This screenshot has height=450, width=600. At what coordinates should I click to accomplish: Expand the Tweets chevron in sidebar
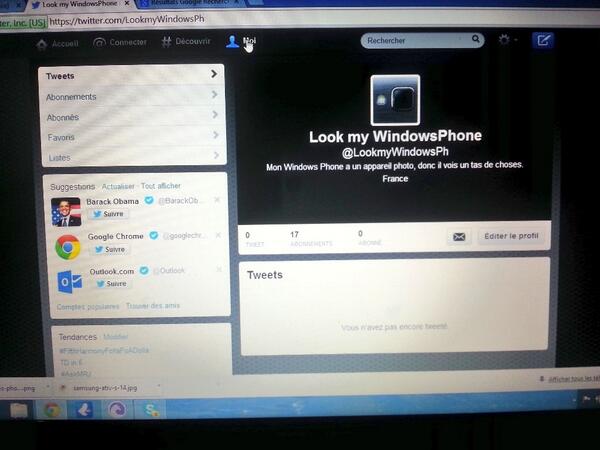pos(214,74)
